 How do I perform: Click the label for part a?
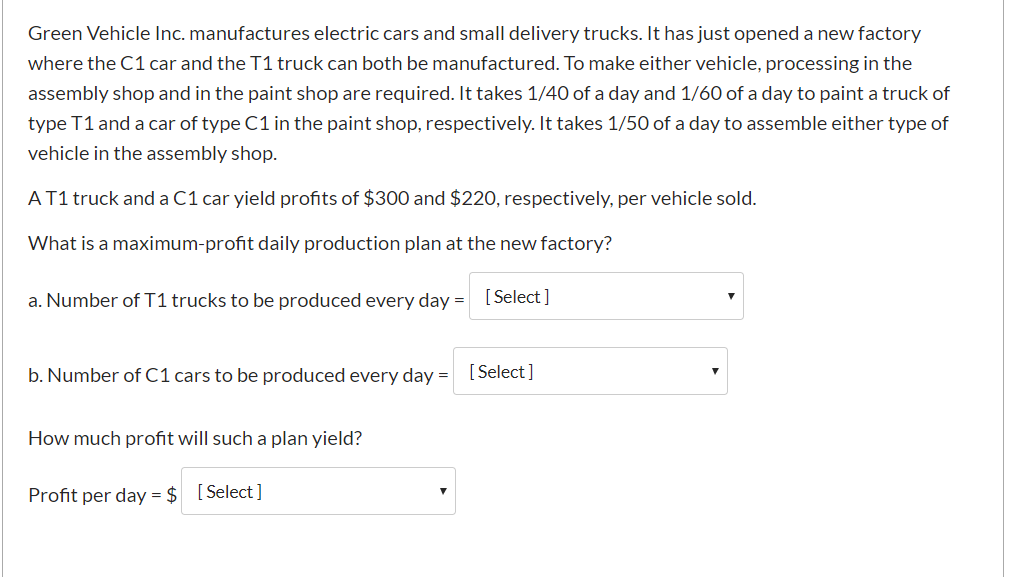click(x=244, y=299)
